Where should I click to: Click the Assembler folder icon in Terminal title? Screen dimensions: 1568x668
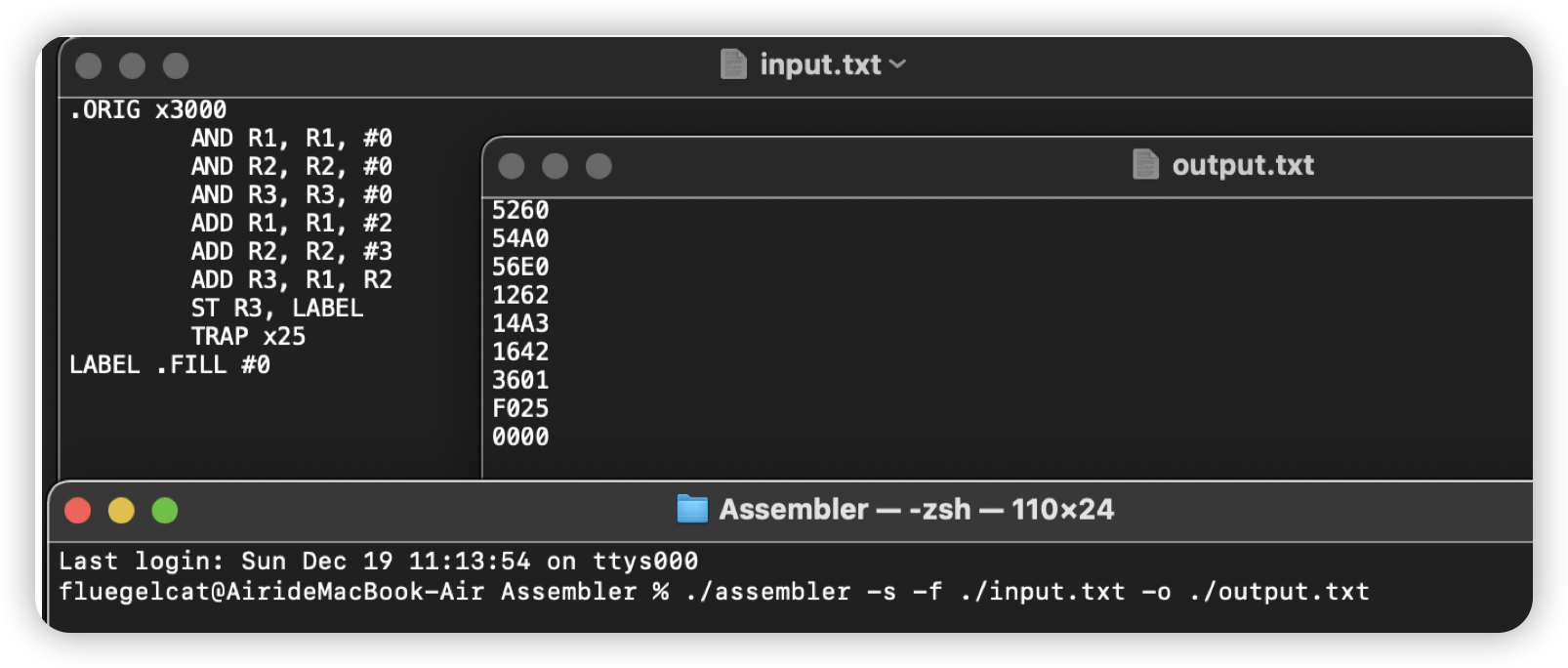coord(692,509)
